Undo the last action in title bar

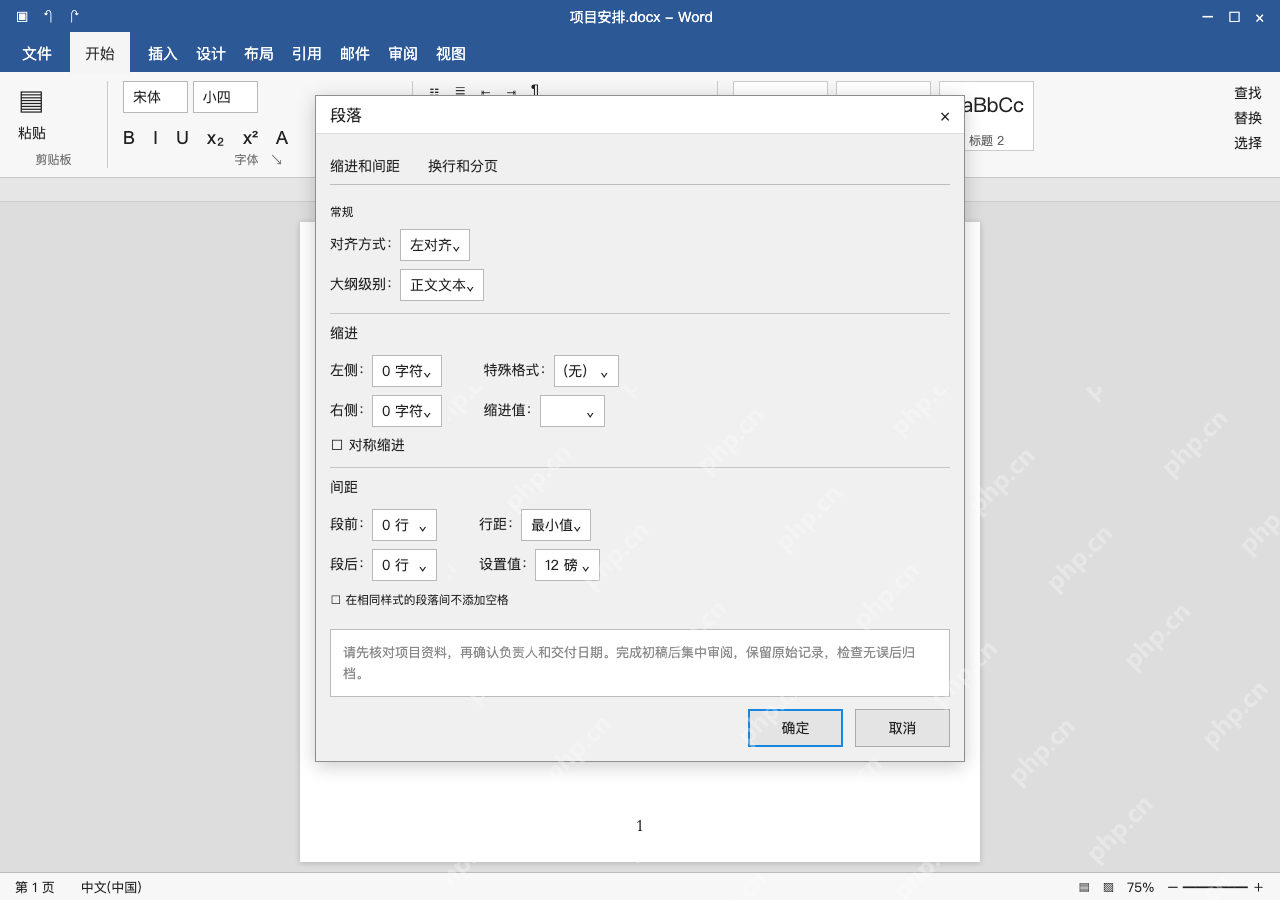[48, 16]
